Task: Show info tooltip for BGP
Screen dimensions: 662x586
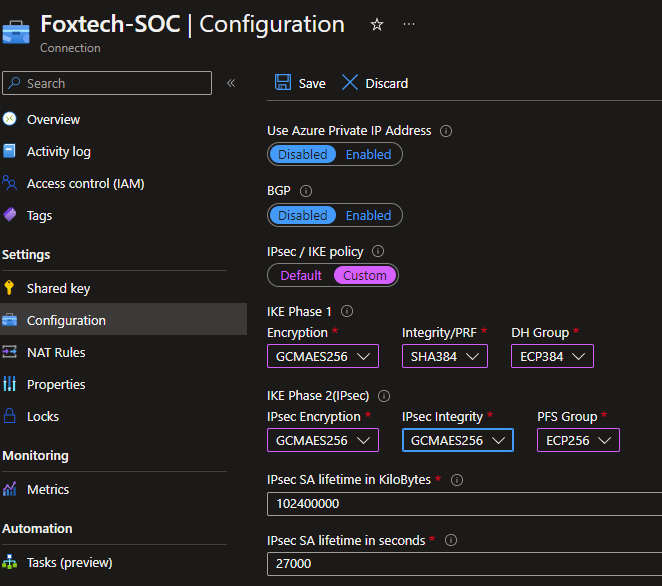Action: click(x=306, y=191)
